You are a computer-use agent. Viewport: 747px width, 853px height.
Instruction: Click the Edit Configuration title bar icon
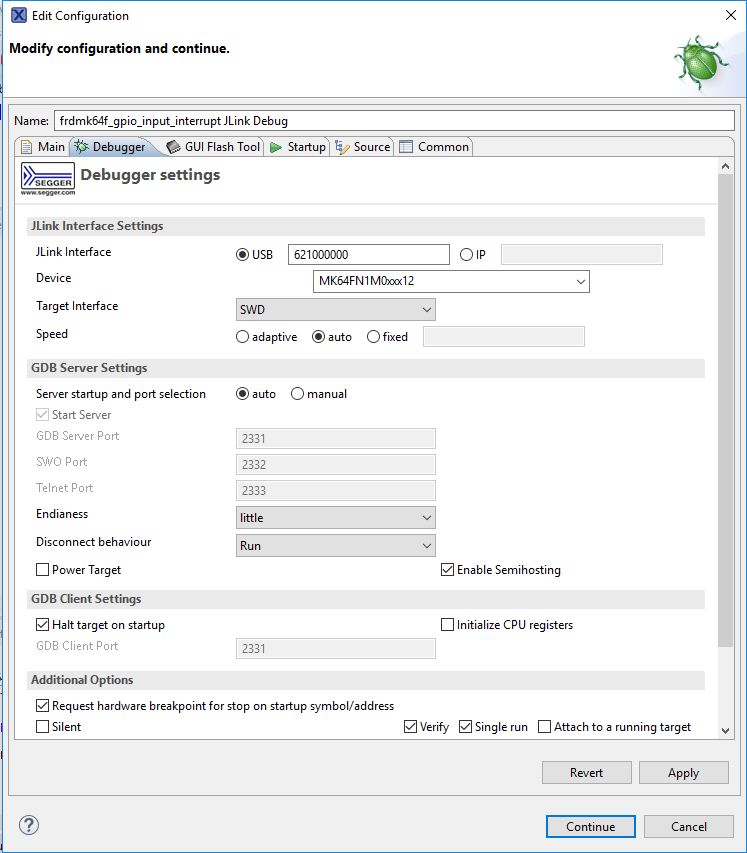click(18, 15)
